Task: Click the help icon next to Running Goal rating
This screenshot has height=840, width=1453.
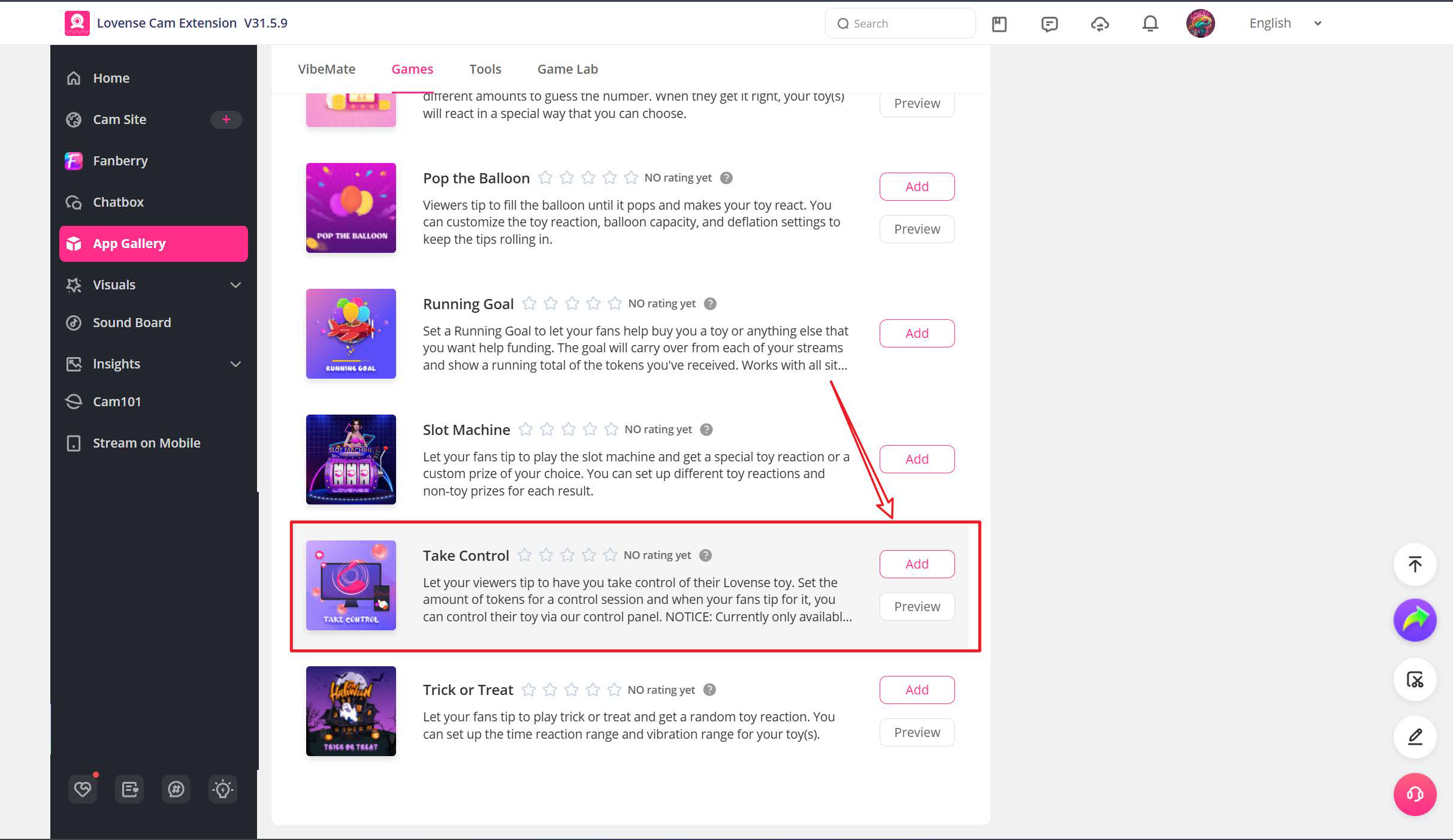Action: point(710,304)
